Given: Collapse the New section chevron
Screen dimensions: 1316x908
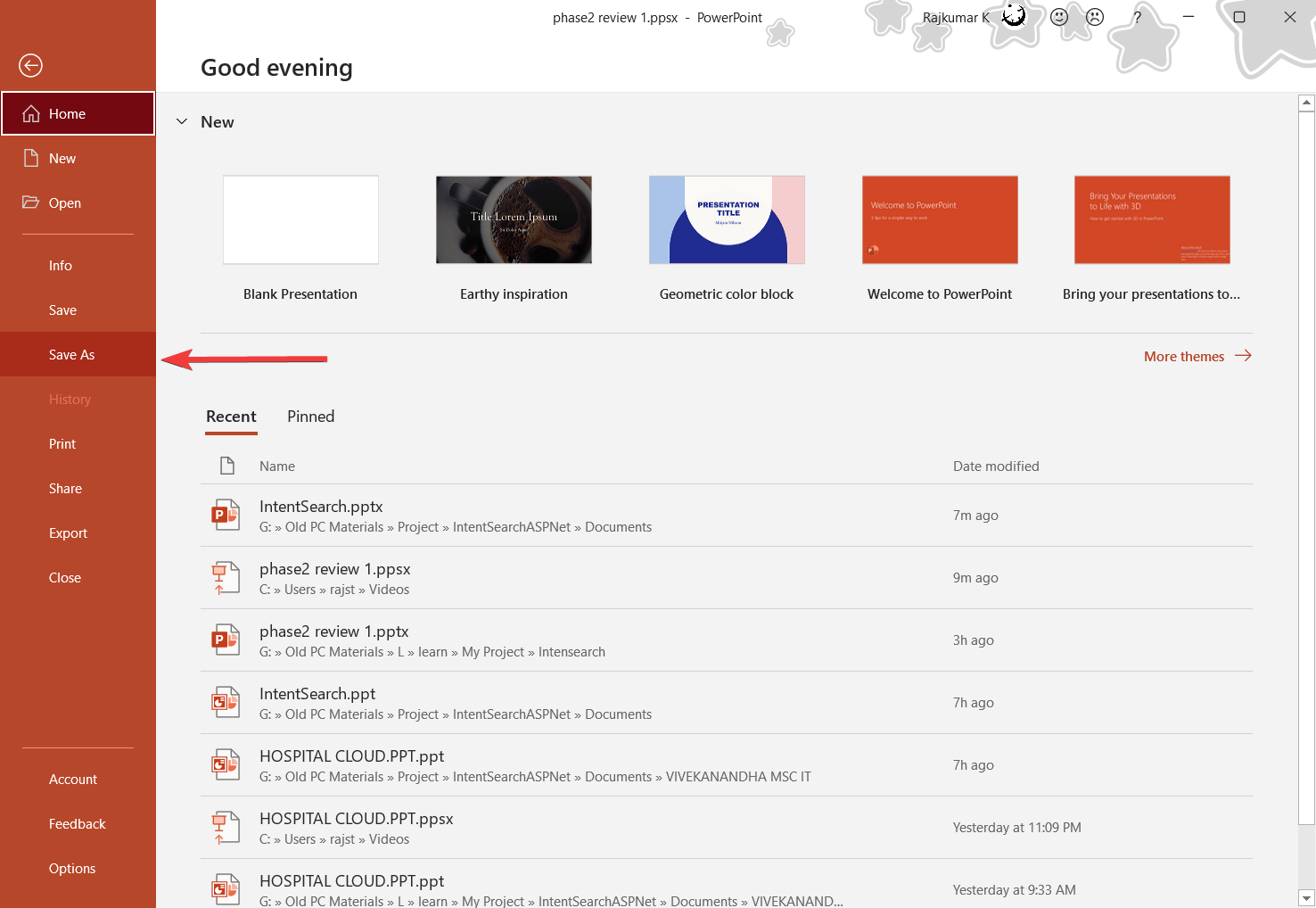Looking at the screenshot, I should [182, 122].
